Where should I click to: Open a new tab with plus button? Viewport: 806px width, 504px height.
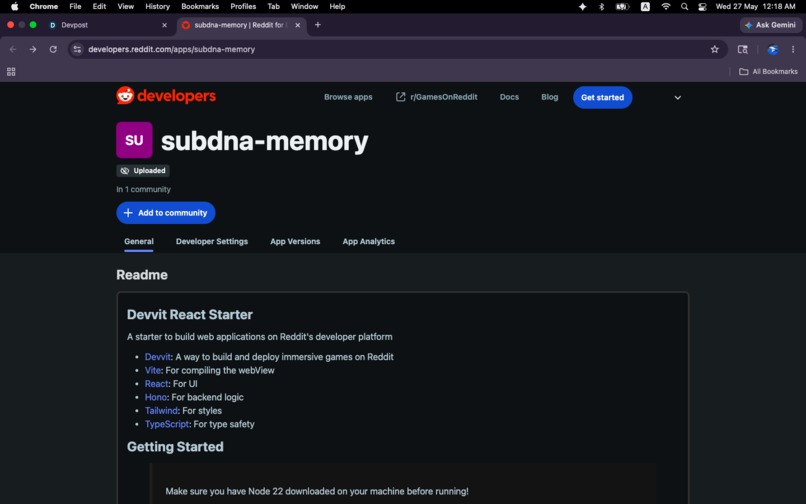(318, 25)
